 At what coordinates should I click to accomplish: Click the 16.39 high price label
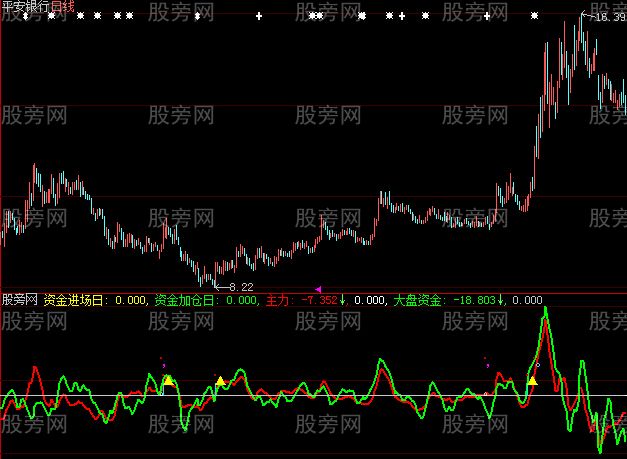coord(609,17)
